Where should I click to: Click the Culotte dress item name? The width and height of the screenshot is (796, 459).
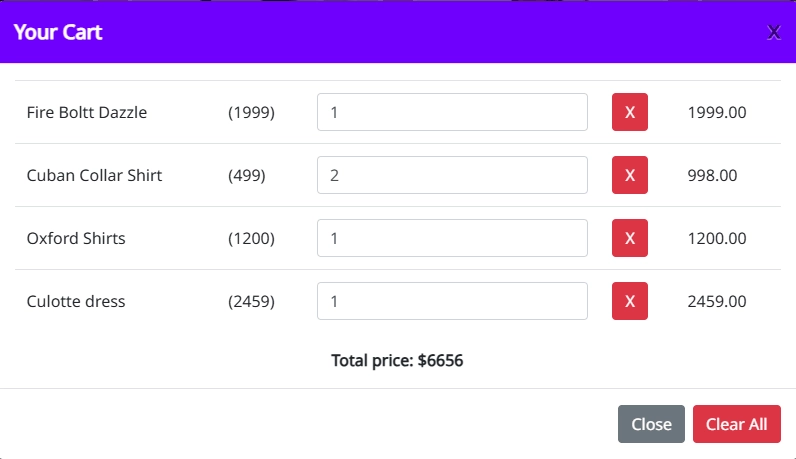[x=76, y=301]
